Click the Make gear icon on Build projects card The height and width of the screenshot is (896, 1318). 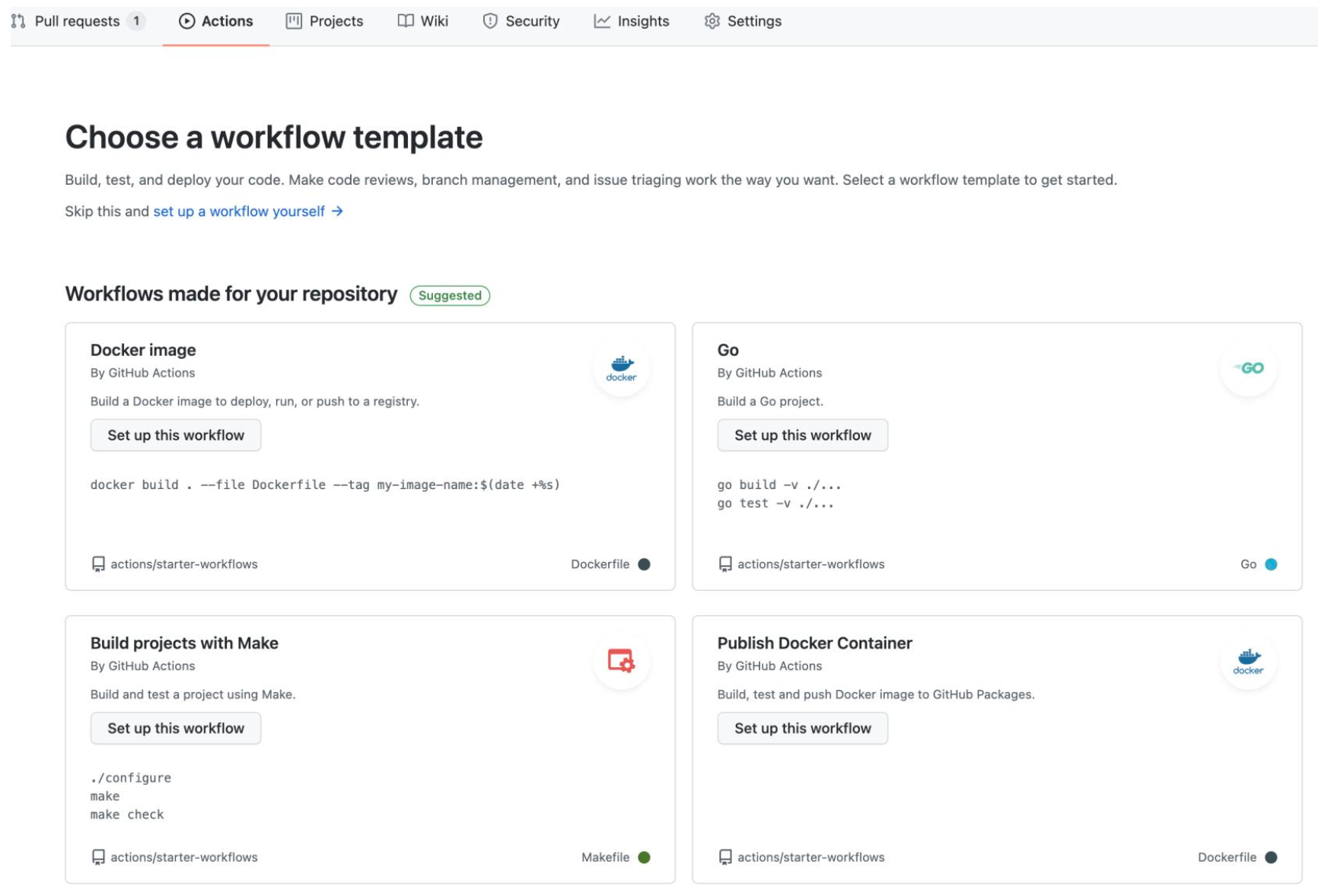(x=621, y=661)
